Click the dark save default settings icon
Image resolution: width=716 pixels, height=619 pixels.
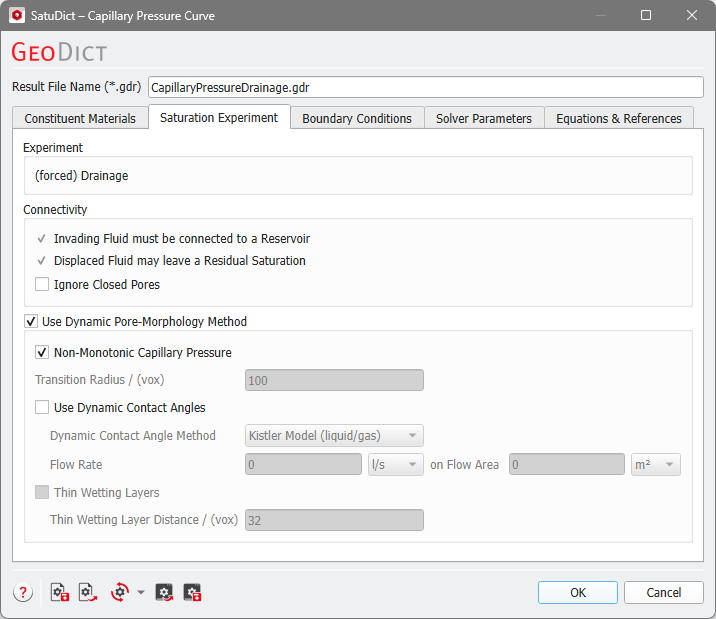pos(192,592)
